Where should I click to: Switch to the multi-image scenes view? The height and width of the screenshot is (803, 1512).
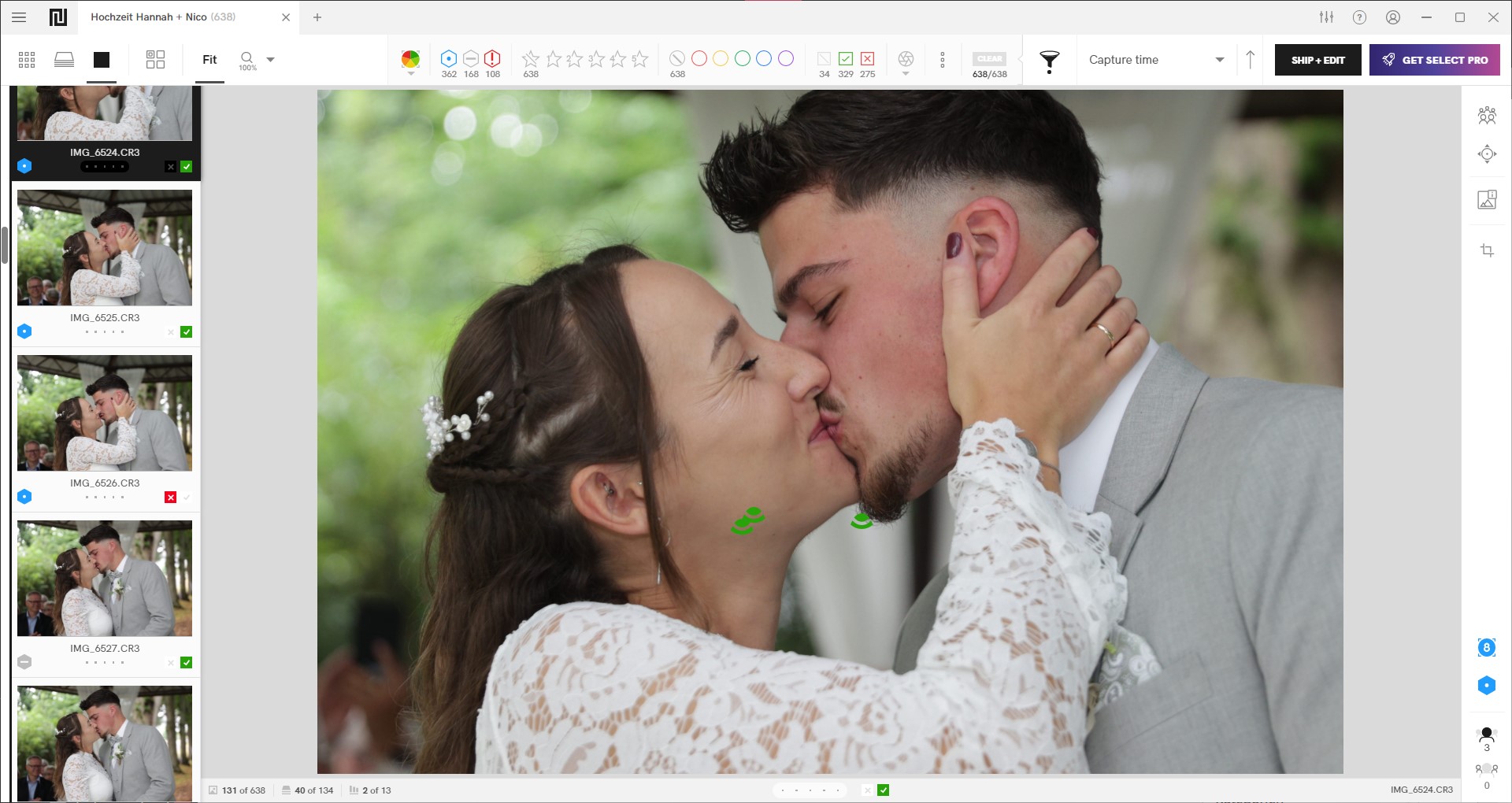156,60
